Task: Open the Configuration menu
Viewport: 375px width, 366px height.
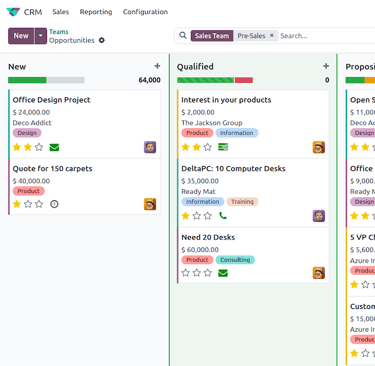Action: 145,12
